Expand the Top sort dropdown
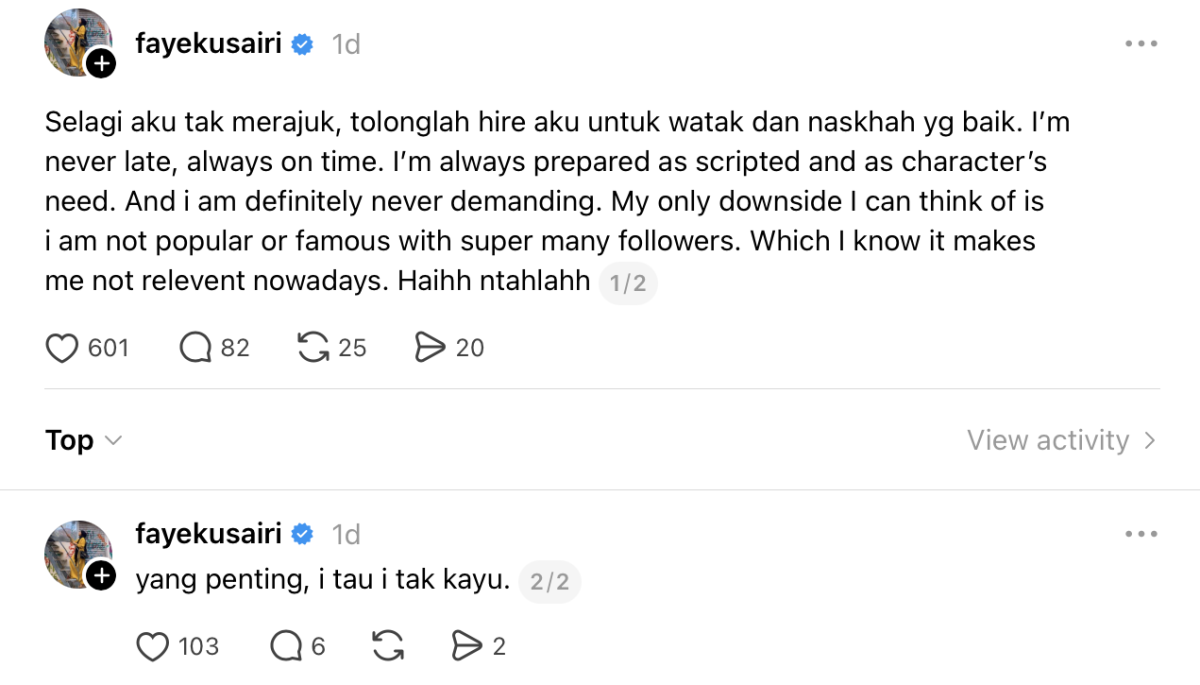Screen dimensions: 1200x685 [84, 441]
